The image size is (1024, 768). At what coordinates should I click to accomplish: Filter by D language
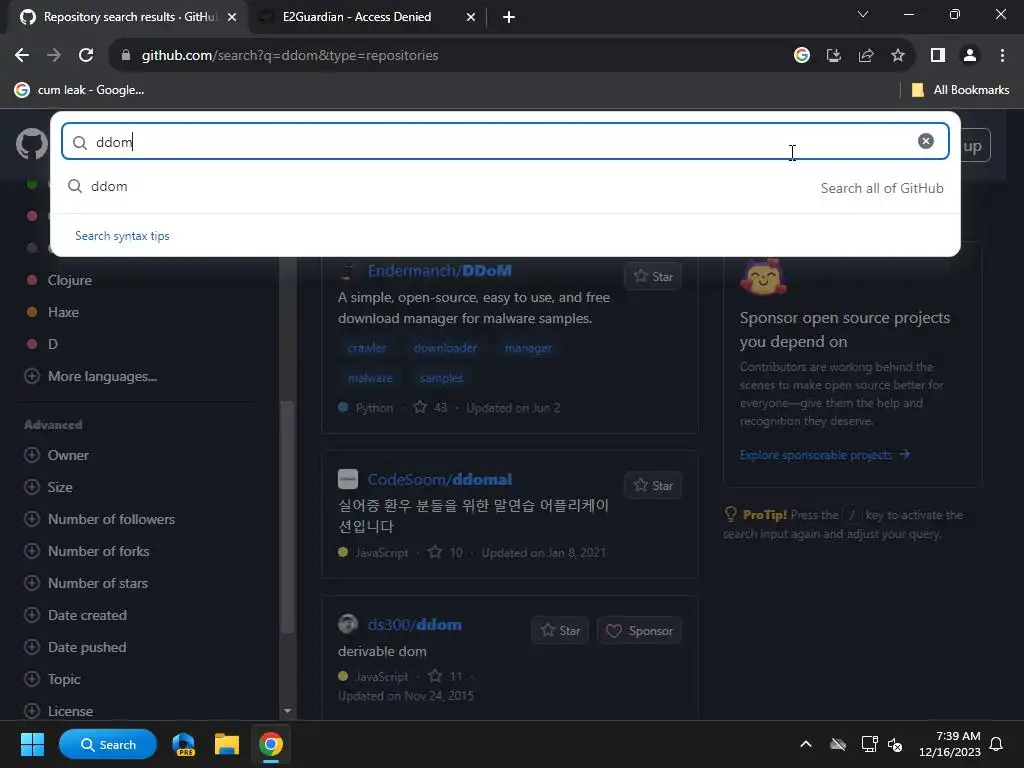pos(52,344)
